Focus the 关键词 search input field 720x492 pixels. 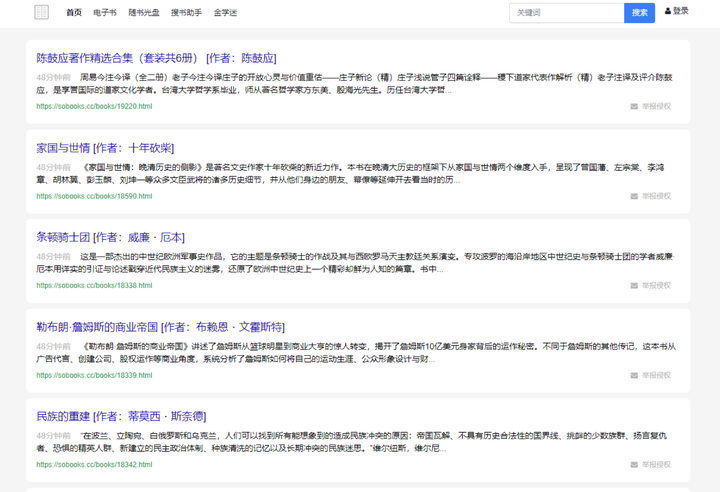pyautogui.click(x=567, y=13)
